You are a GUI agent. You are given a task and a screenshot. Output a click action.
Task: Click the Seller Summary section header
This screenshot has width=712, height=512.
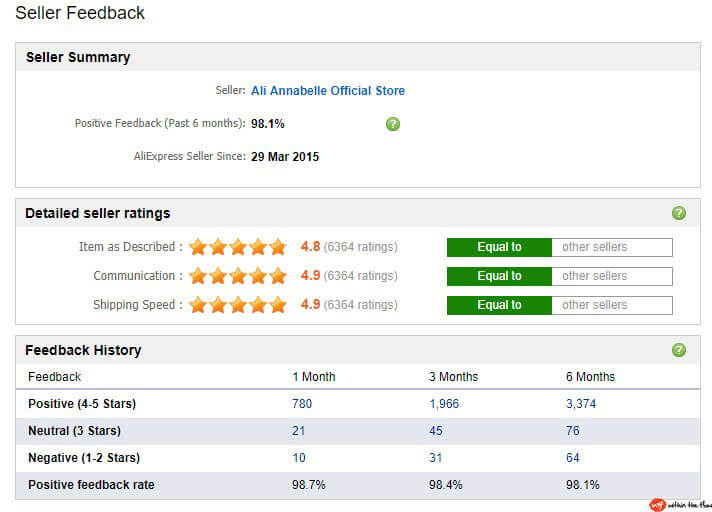tap(78, 57)
